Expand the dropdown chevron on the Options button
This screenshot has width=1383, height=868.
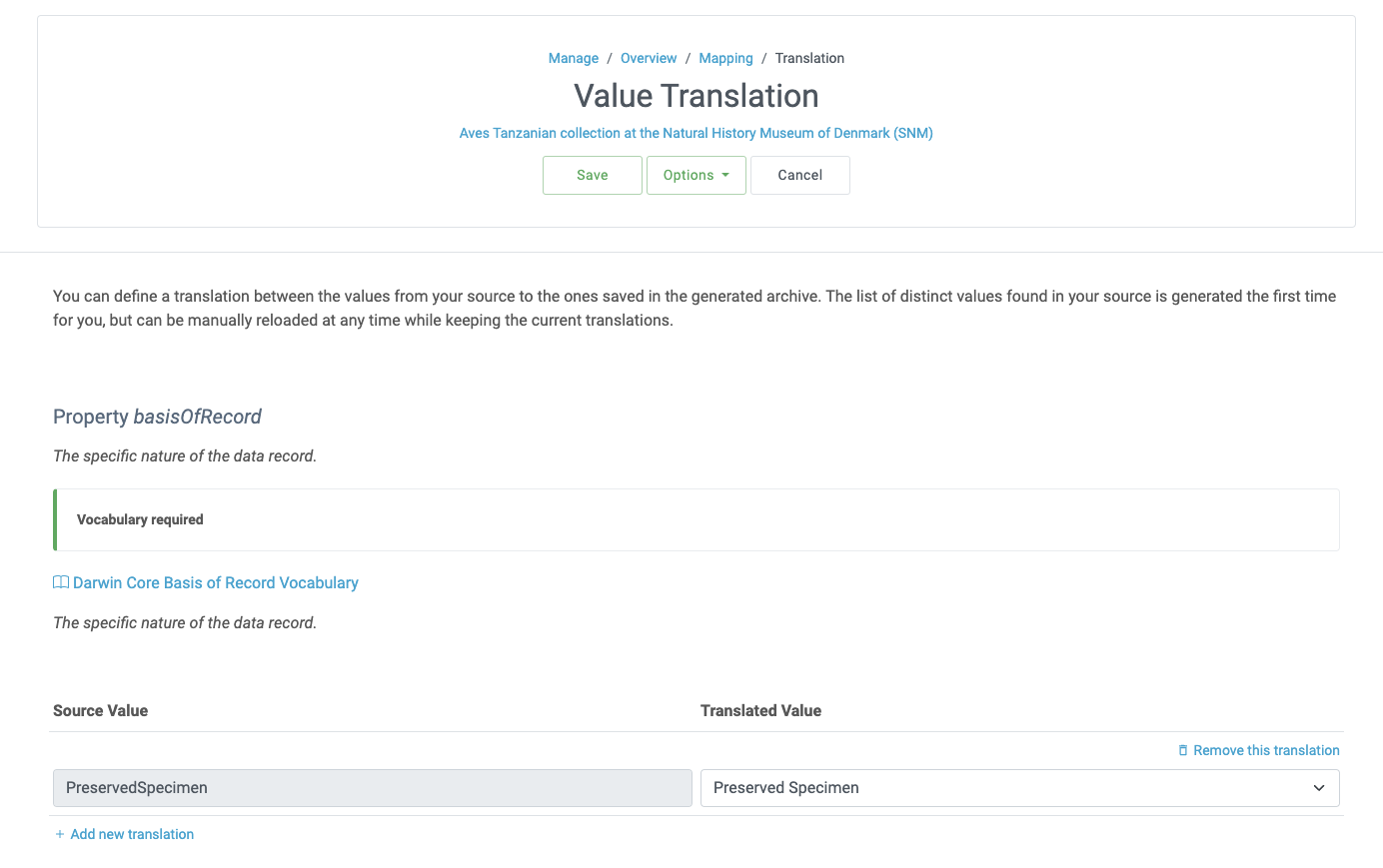(x=726, y=175)
